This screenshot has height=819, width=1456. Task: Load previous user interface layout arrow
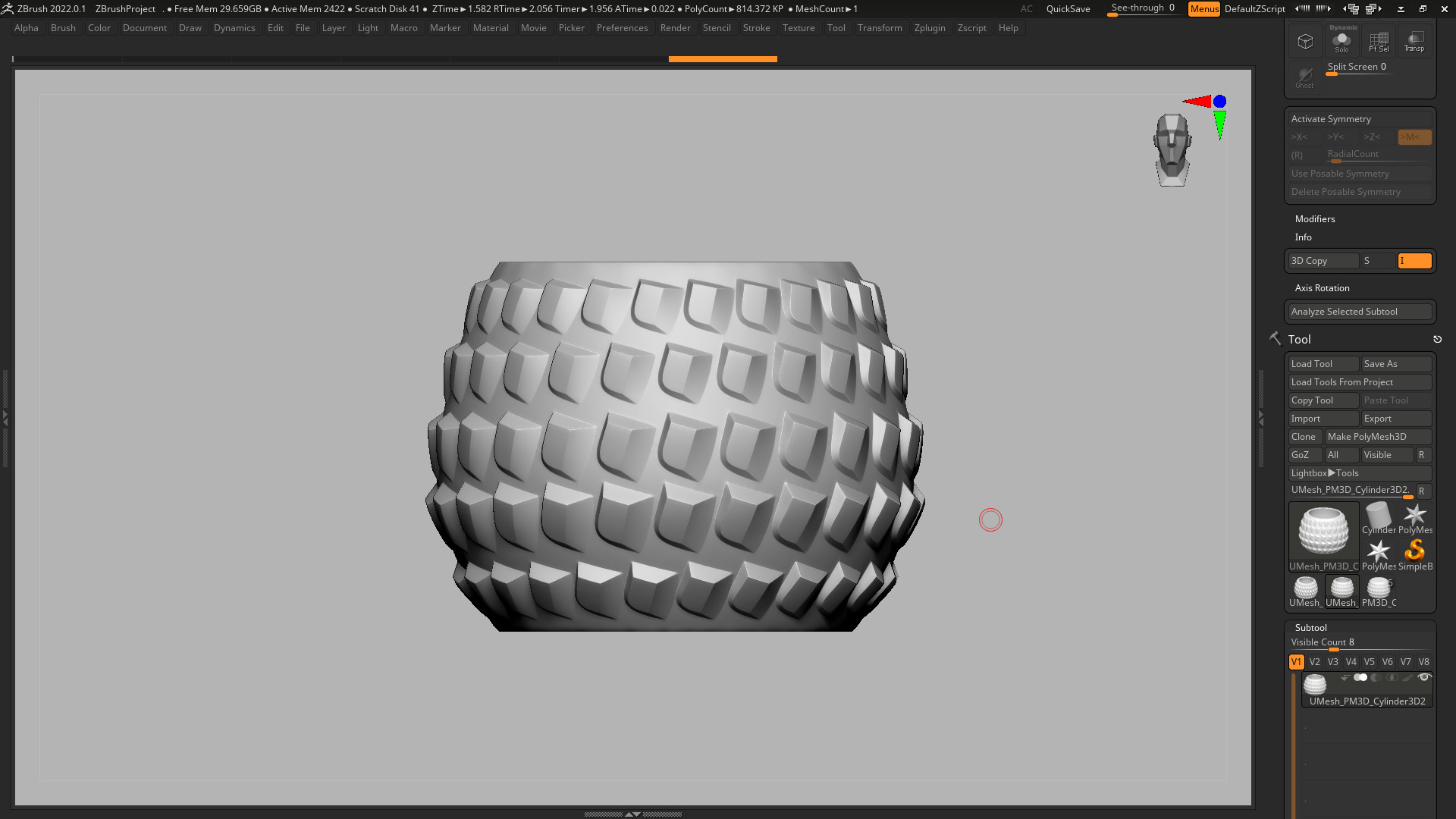tap(1351, 9)
